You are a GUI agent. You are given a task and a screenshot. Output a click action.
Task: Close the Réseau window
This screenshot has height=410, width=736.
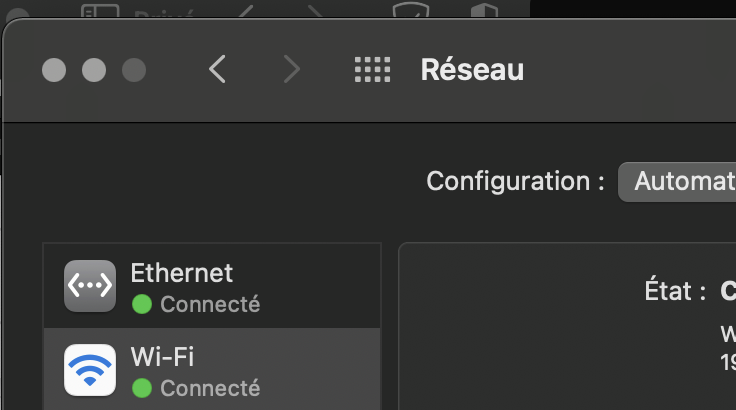click(54, 70)
